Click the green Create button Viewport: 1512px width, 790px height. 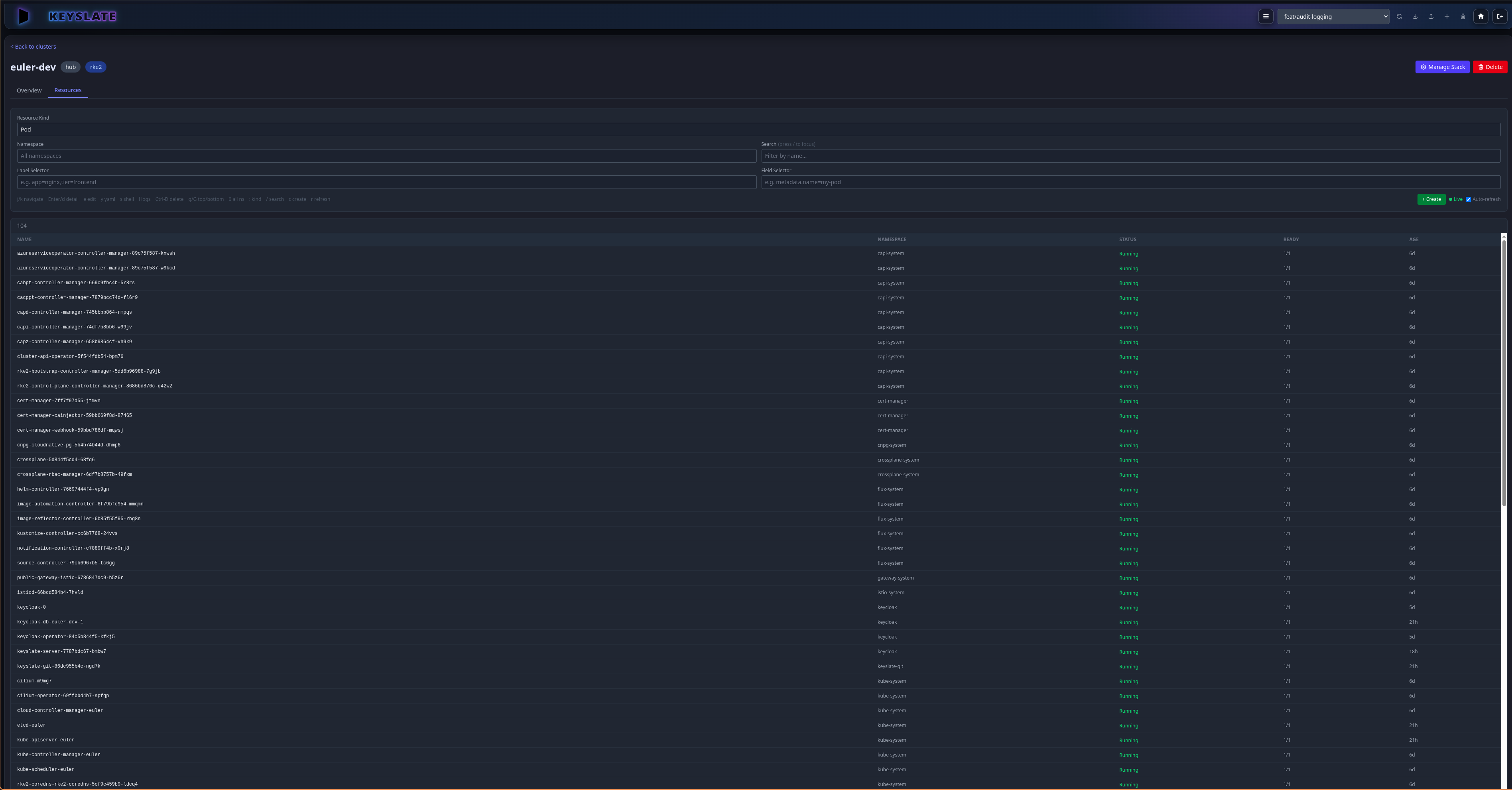(x=1431, y=199)
